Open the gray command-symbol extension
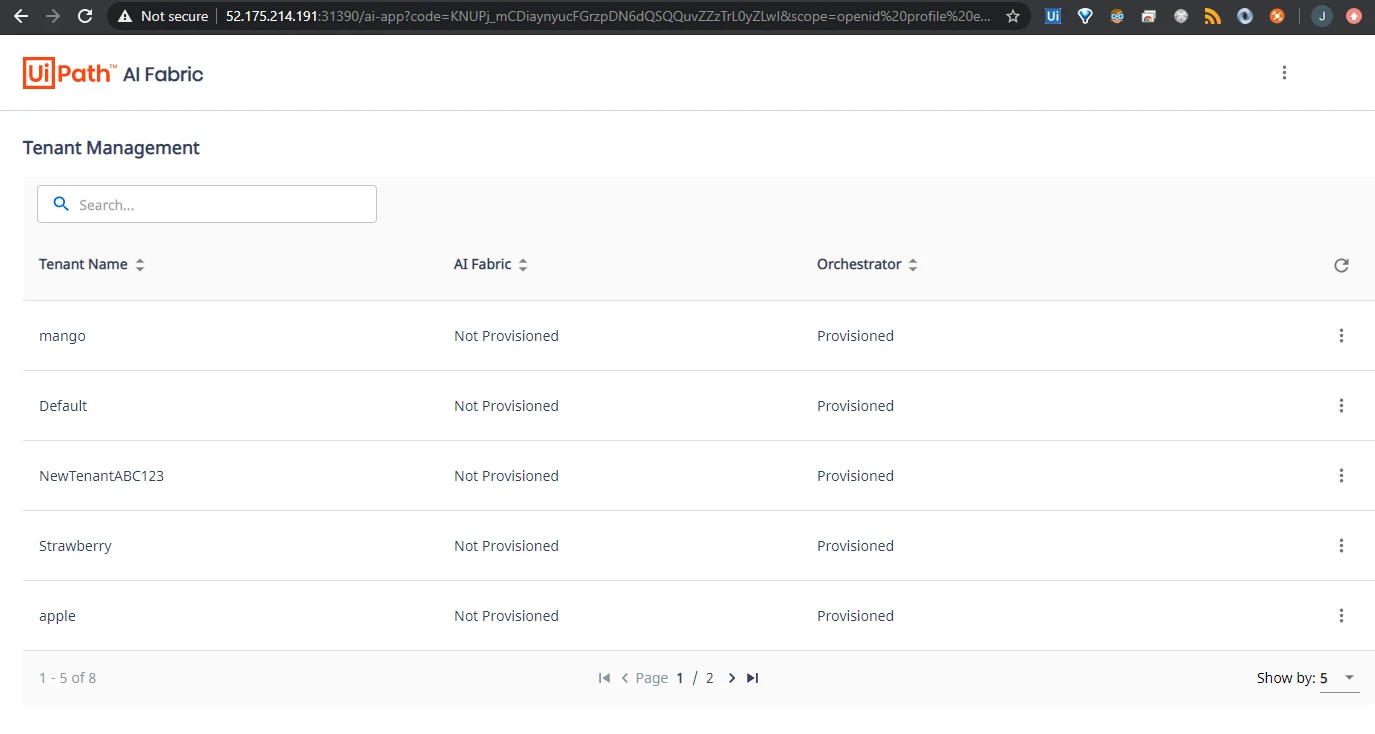The image size is (1375, 734). click(x=1181, y=16)
